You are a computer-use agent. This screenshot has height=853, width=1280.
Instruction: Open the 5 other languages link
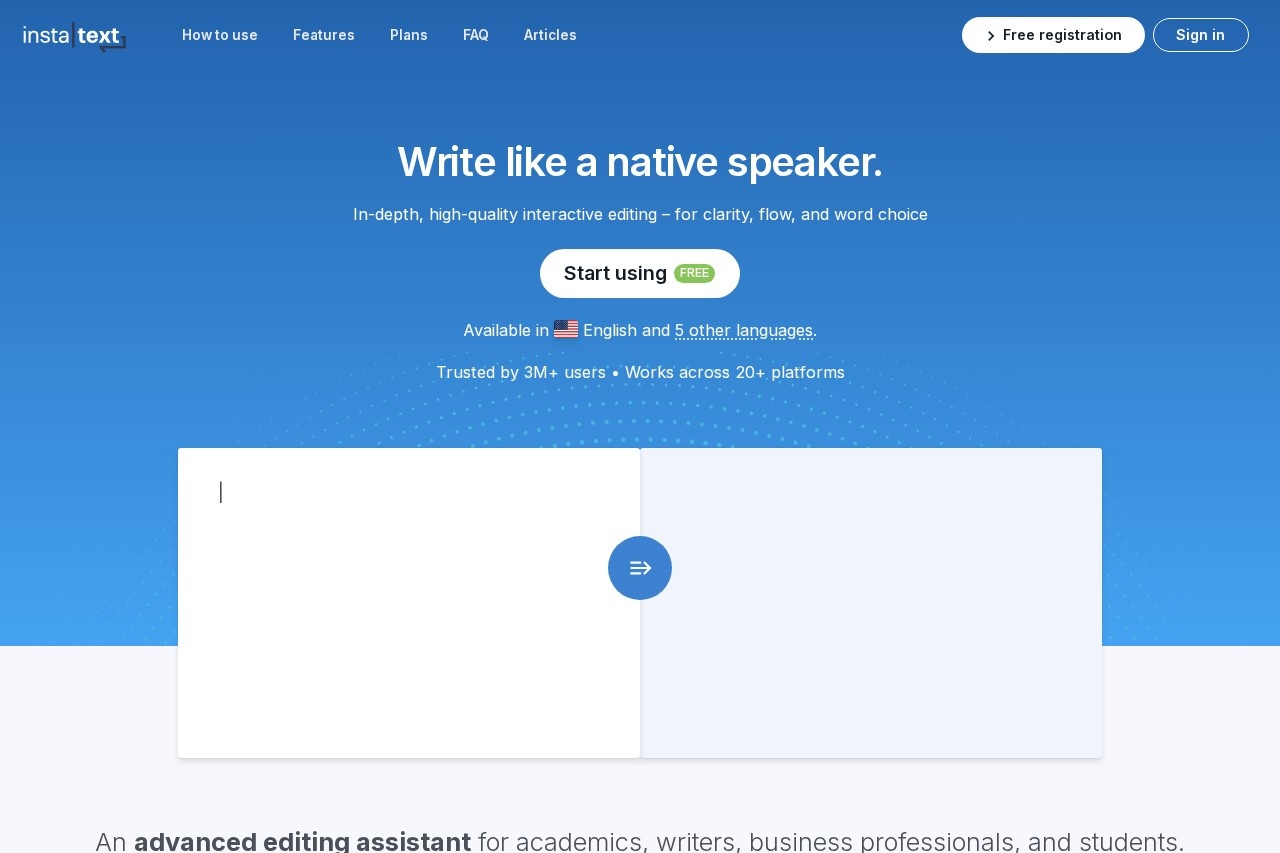(x=744, y=330)
